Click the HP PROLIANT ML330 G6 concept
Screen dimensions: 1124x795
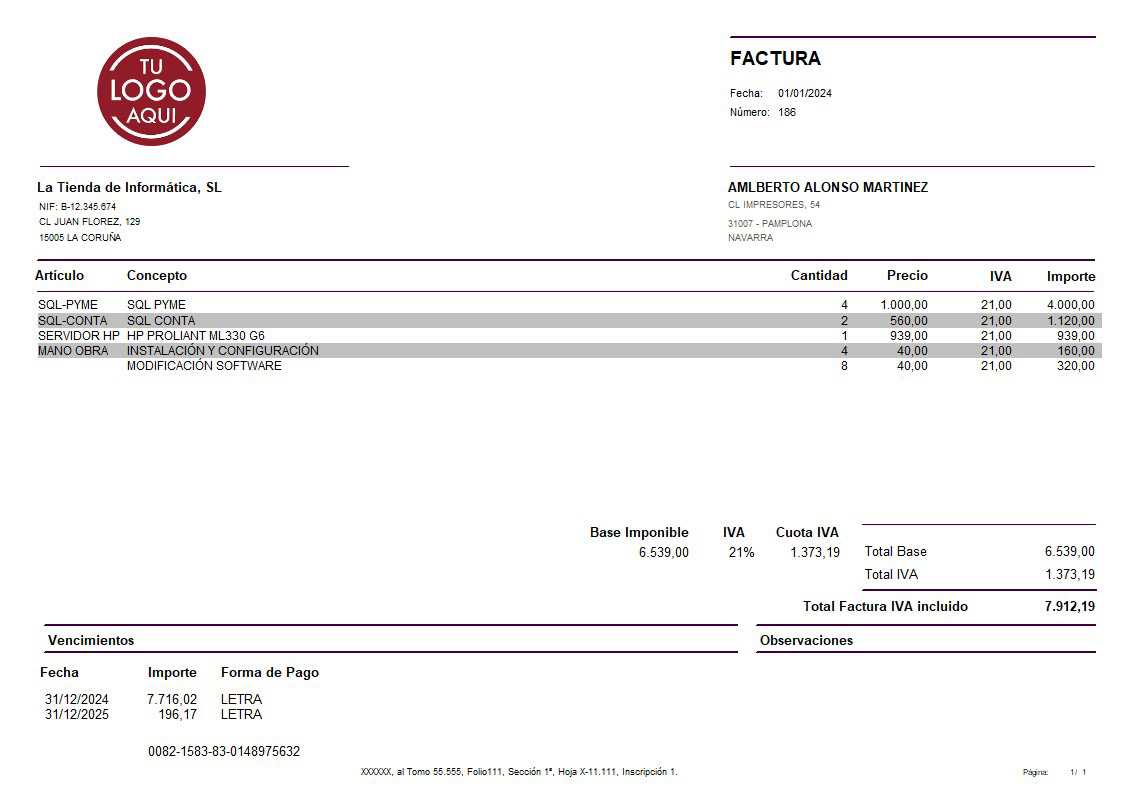[195, 336]
